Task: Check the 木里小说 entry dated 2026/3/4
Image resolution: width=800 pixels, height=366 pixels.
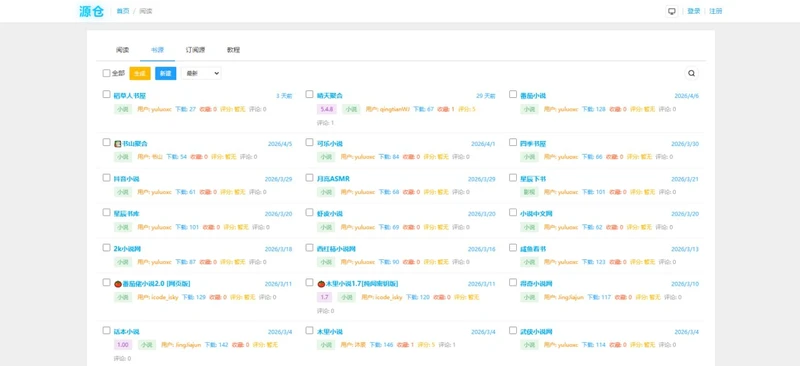Action: click(309, 331)
